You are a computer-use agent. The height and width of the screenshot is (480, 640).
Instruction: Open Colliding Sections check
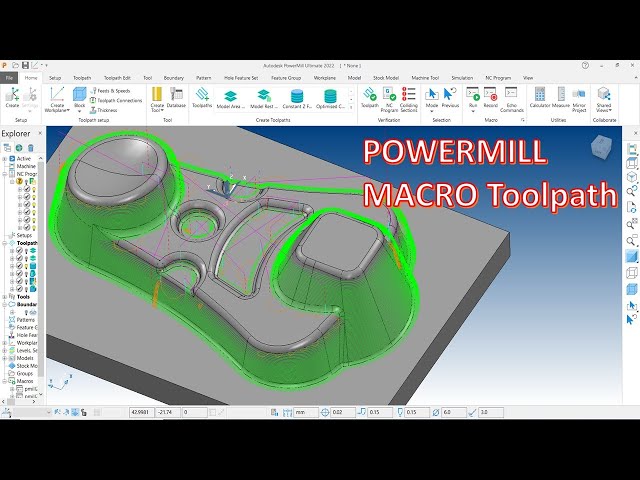click(x=409, y=99)
